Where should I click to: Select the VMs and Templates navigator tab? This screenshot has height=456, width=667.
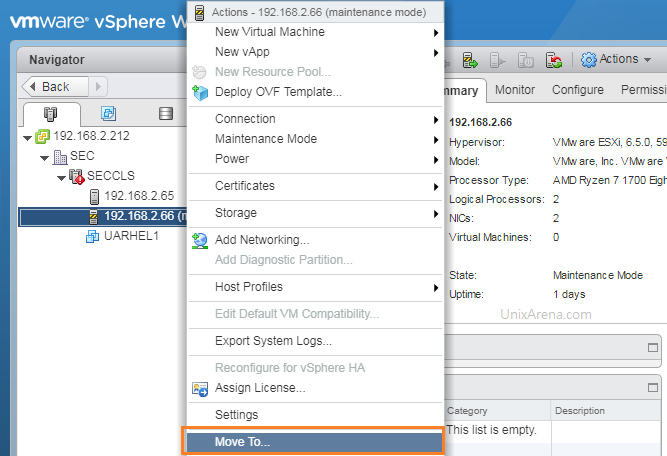(x=108, y=113)
